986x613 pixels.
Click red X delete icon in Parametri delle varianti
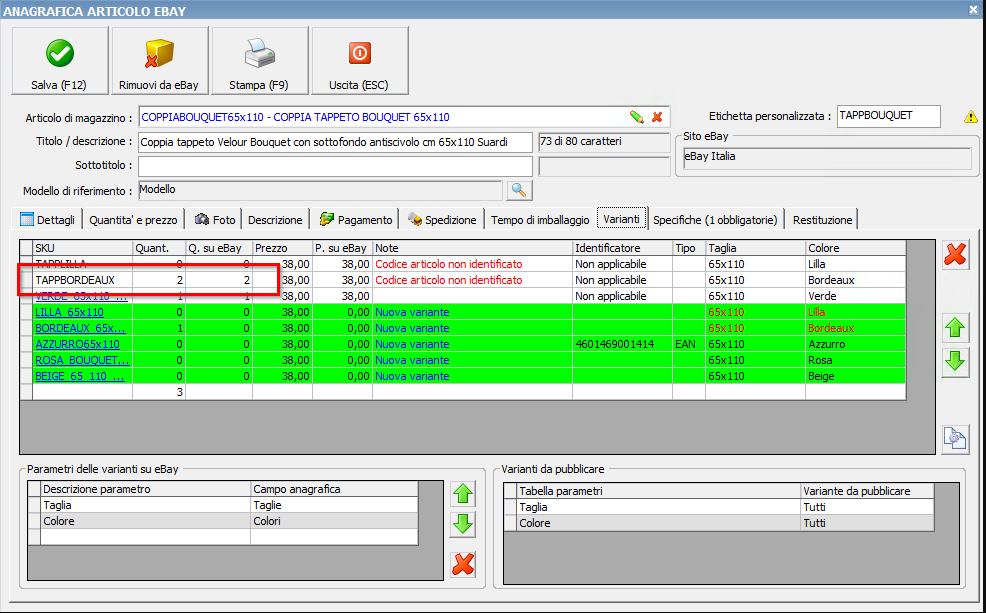point(463,564)
